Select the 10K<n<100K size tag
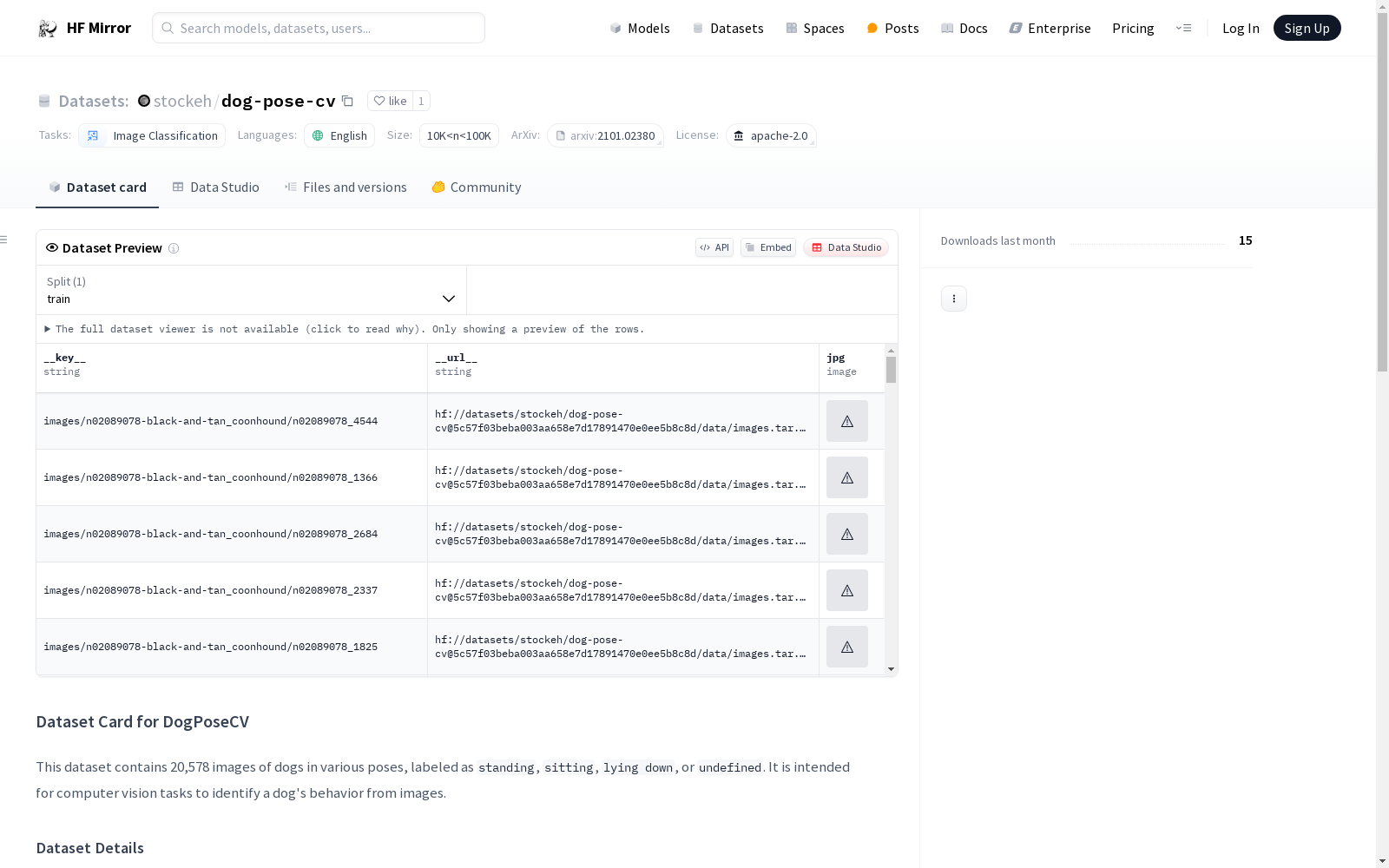The height and width of the screenshot is (868, 1389). [459, 135]
